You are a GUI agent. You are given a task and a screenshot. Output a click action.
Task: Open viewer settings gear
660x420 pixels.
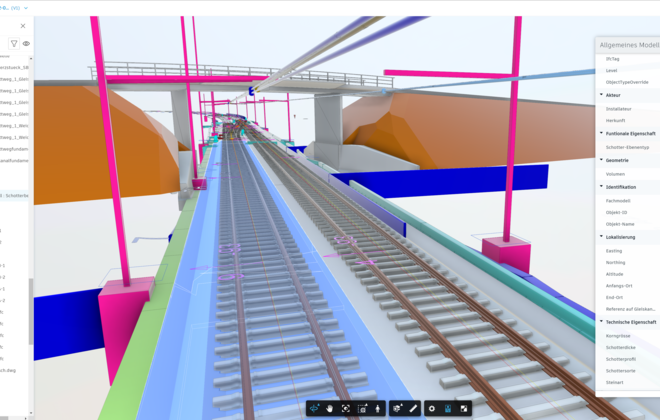coord(432,408)
